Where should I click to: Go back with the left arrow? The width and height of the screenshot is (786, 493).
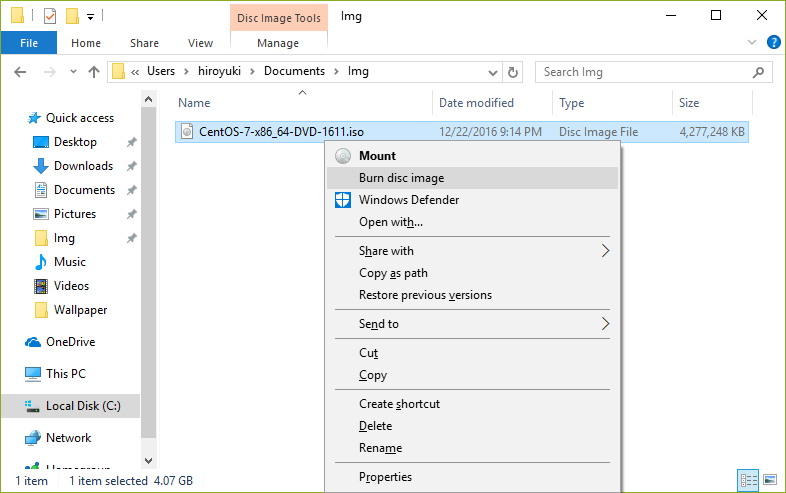point(20,72)
